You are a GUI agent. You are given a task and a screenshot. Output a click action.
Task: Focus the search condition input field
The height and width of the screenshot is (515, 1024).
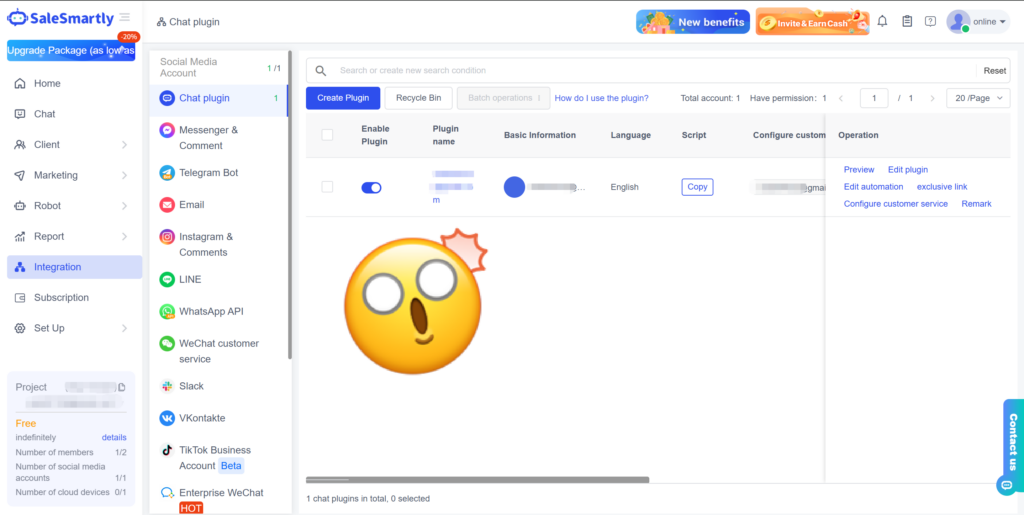pos(650,71)
